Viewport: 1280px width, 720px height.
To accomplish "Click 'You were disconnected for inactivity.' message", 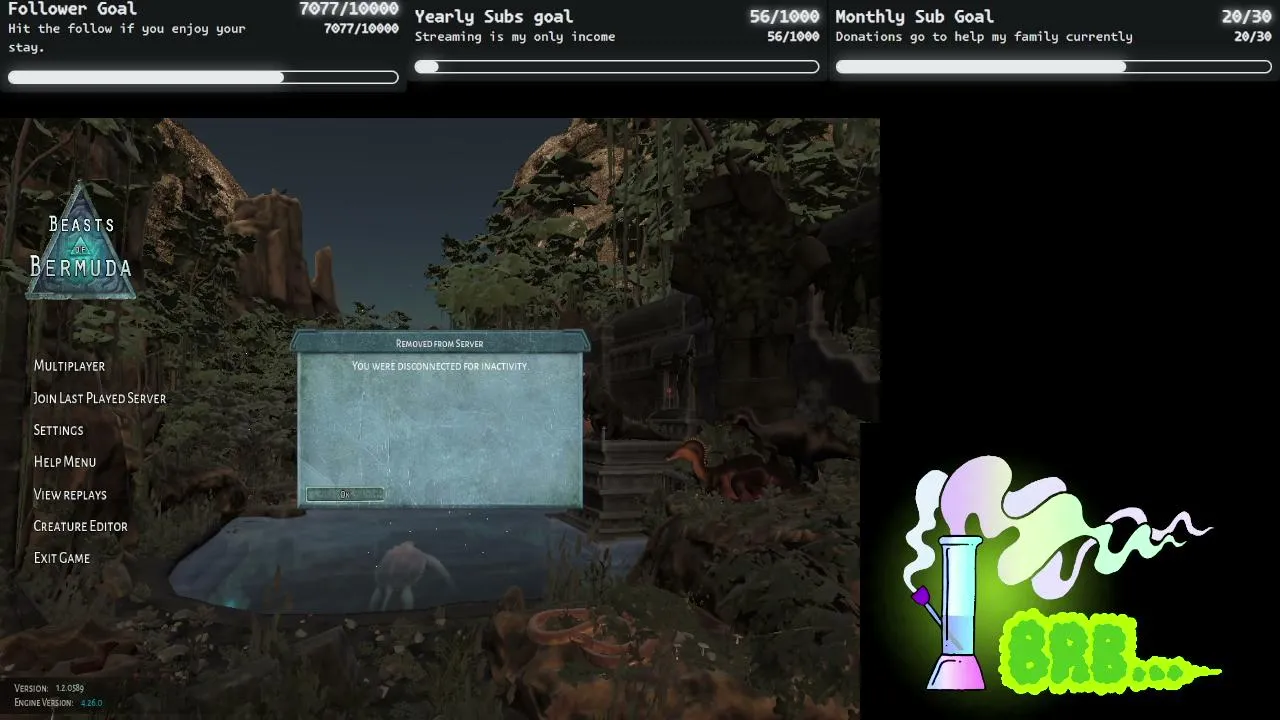I will 440,366.
